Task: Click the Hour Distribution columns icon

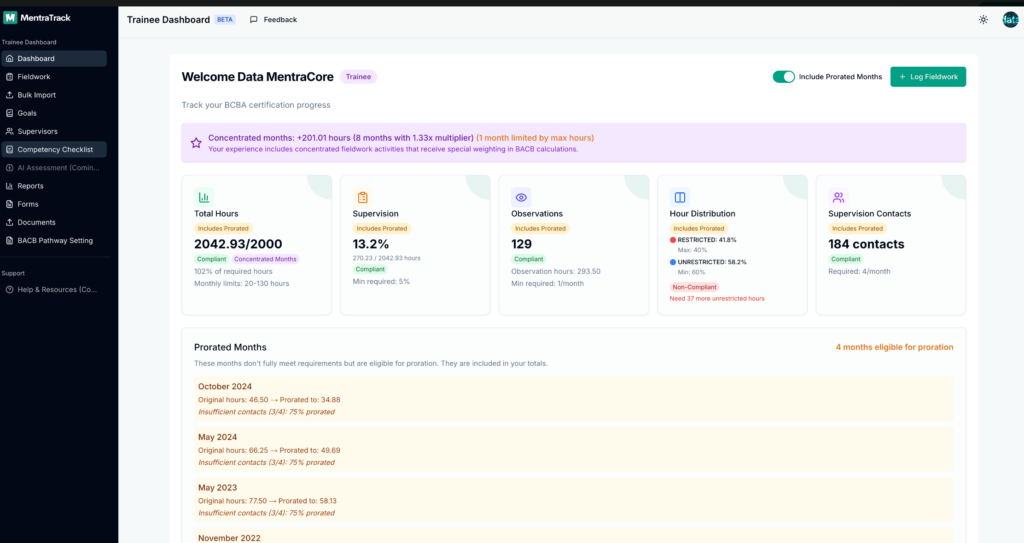Action: click(x=680, y=197)
